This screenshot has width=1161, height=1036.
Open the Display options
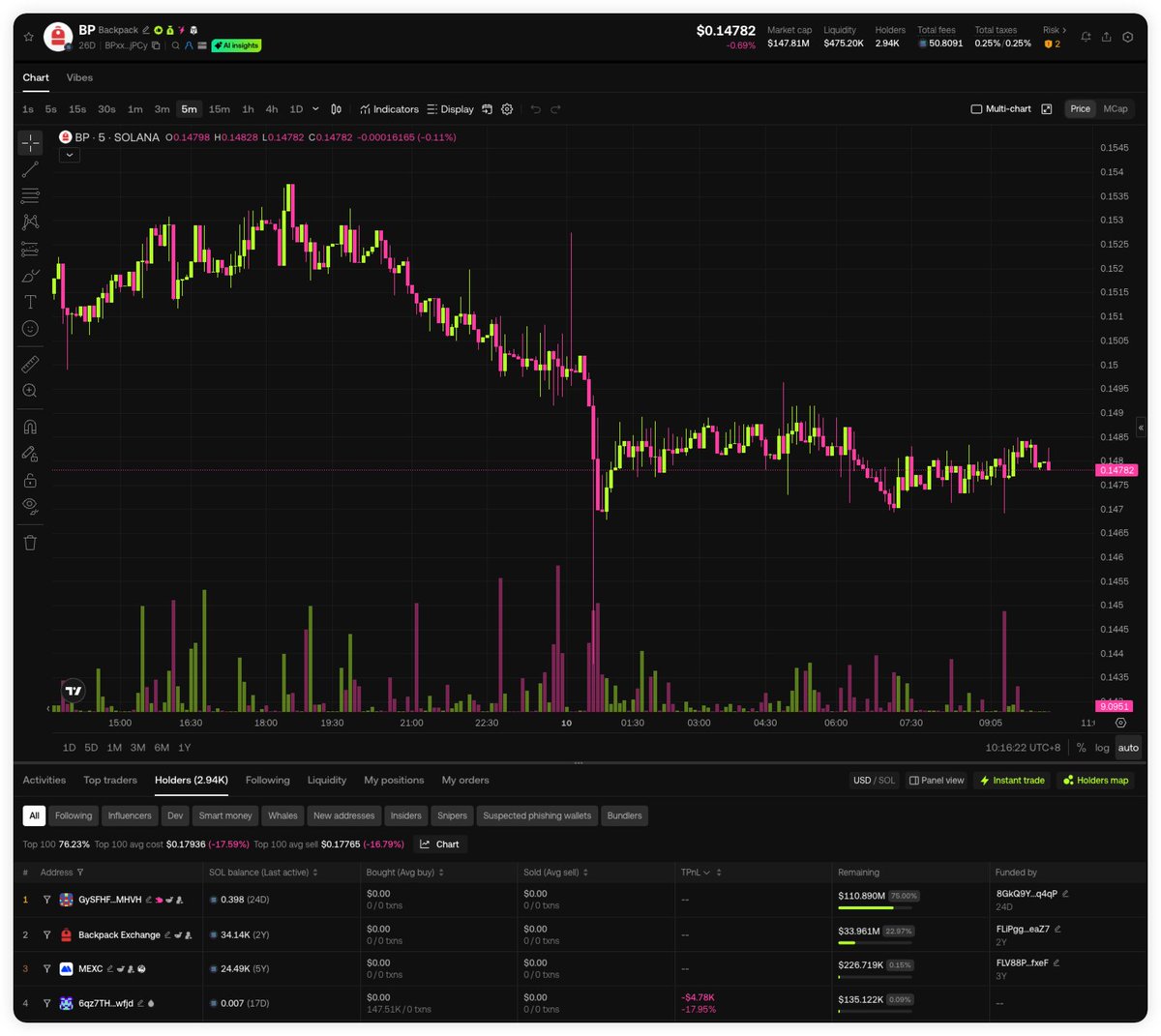[451, 109]
